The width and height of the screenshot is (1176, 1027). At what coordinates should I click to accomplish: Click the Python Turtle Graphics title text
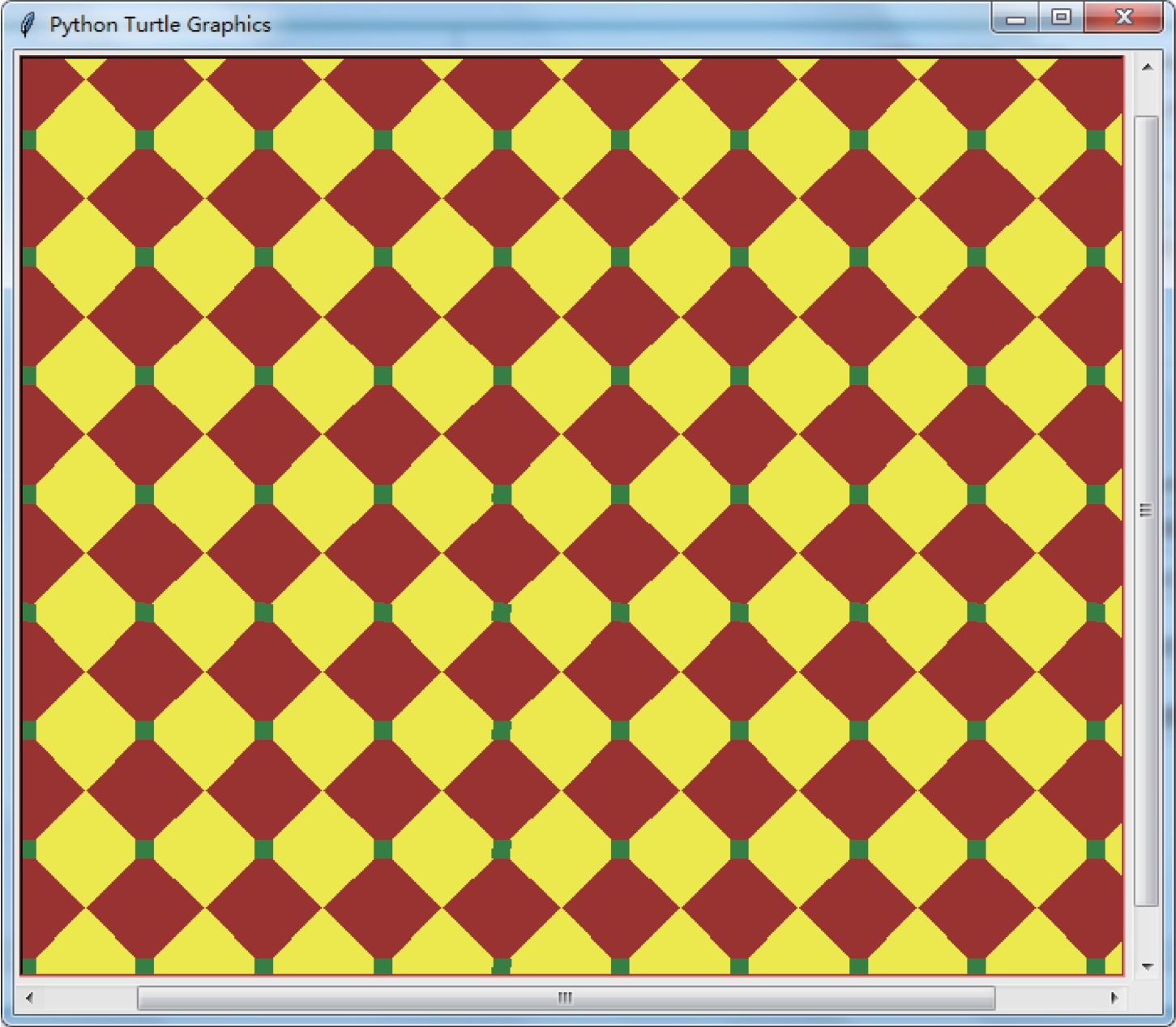(160, 25)
